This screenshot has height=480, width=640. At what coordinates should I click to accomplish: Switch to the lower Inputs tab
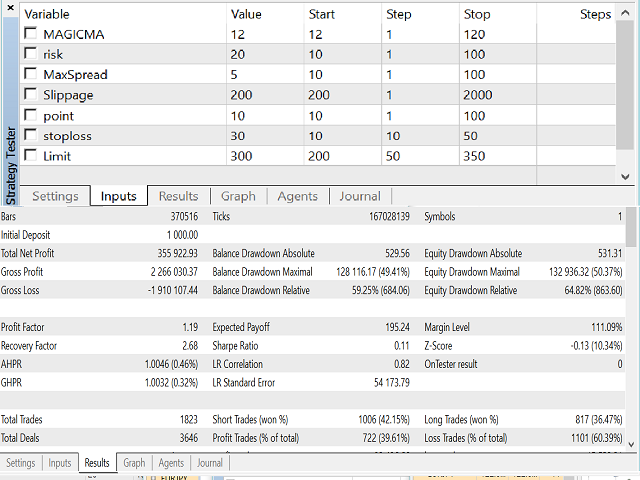coord(60,463)
